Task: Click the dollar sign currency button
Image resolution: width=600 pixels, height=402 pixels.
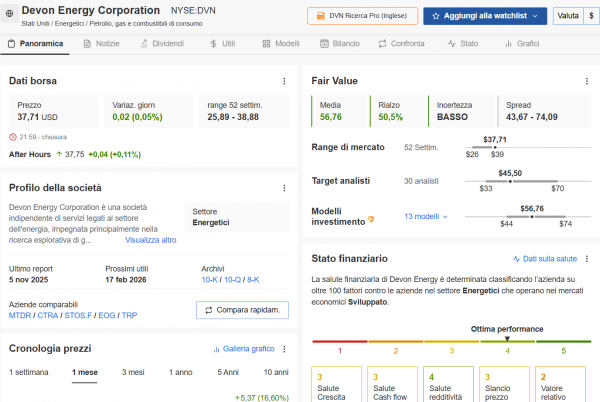Action: tap(591, 16)
